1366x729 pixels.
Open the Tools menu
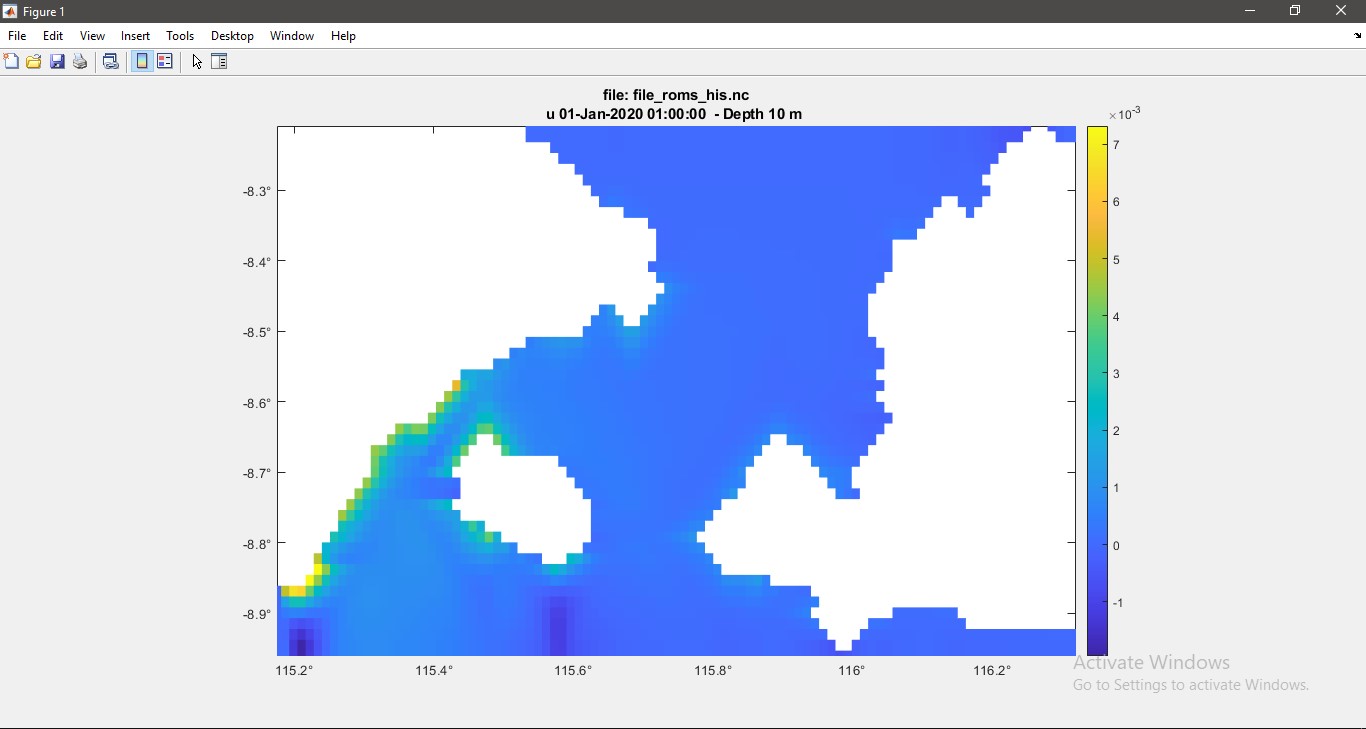coord(180,36)
